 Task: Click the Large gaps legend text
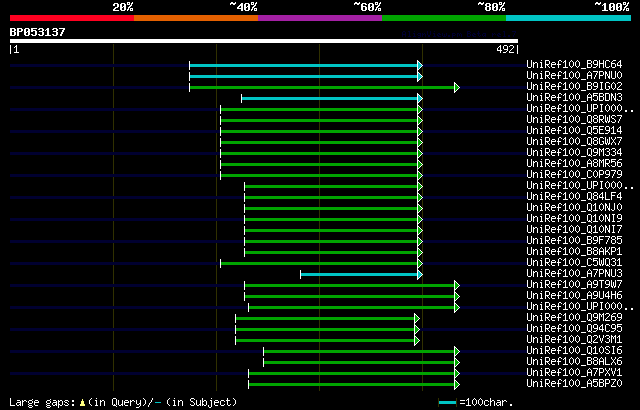123,403
